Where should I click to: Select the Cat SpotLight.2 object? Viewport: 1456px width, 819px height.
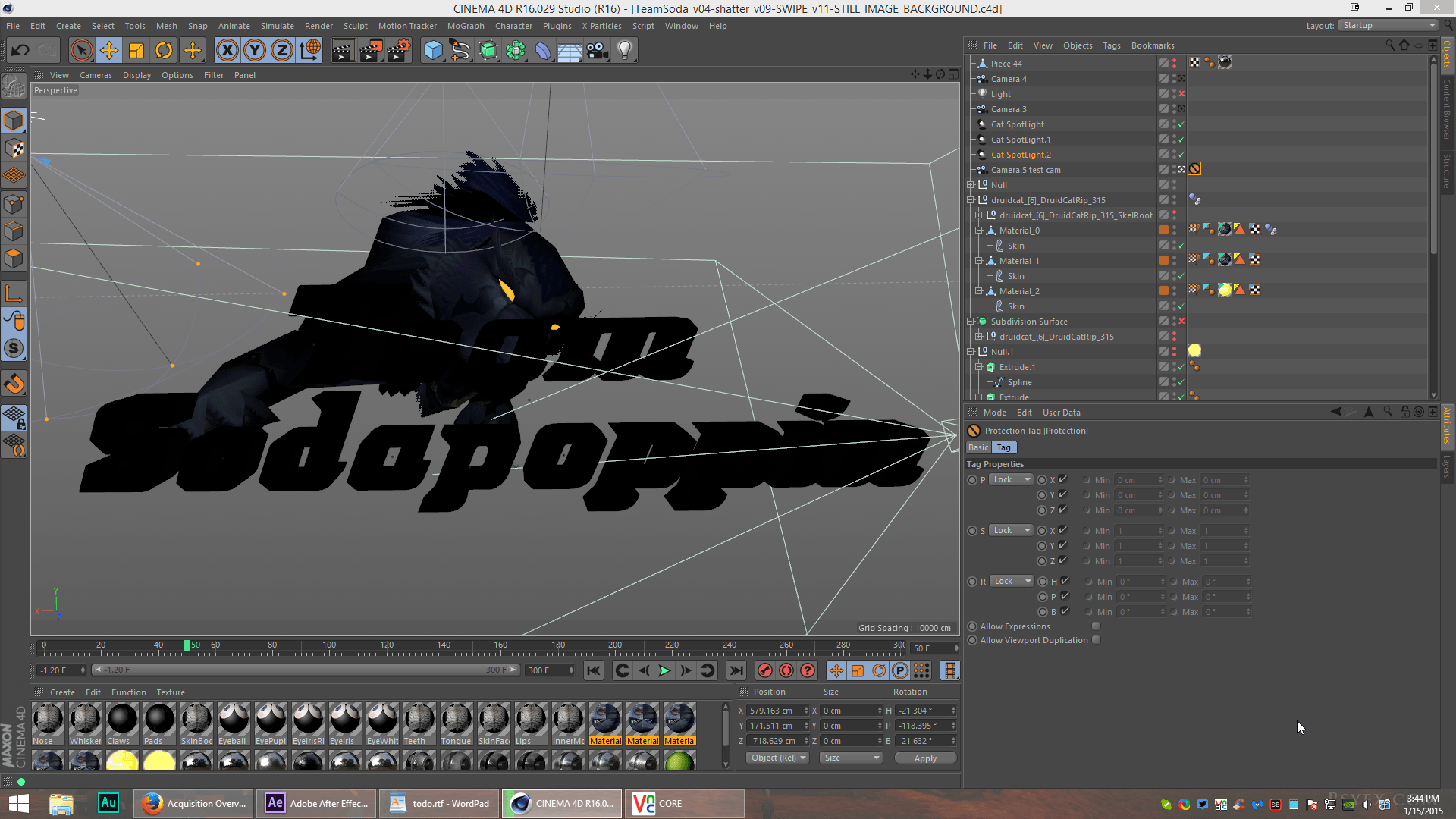point(1021,155)
